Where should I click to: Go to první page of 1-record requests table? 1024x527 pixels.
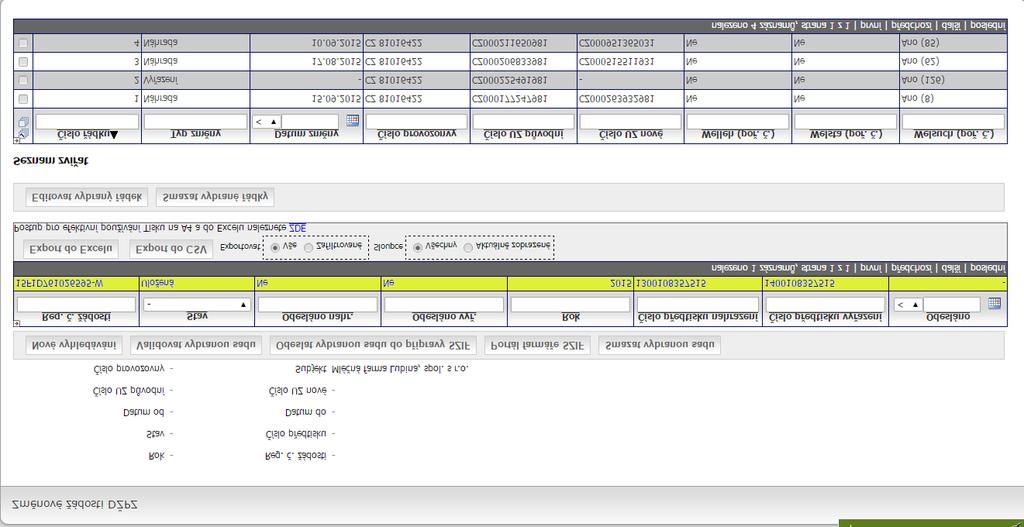point(869,268)
